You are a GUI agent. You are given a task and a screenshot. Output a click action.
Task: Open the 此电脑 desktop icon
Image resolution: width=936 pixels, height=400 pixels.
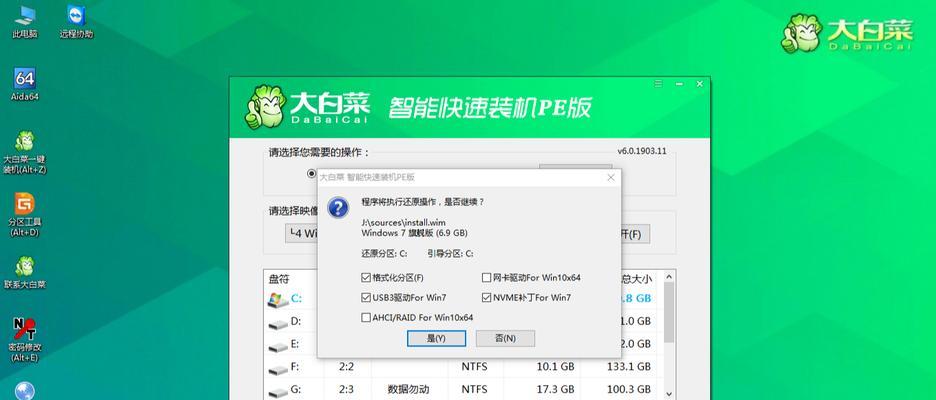click(24, 21)
